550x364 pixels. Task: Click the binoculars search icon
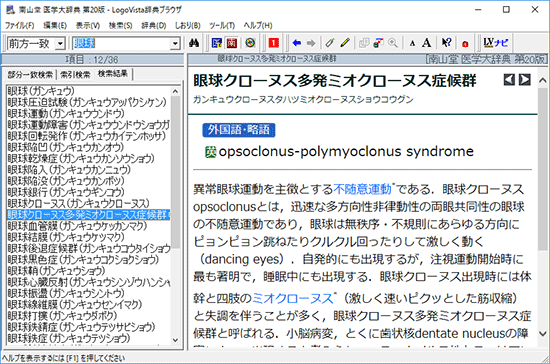tap(194, 43)
